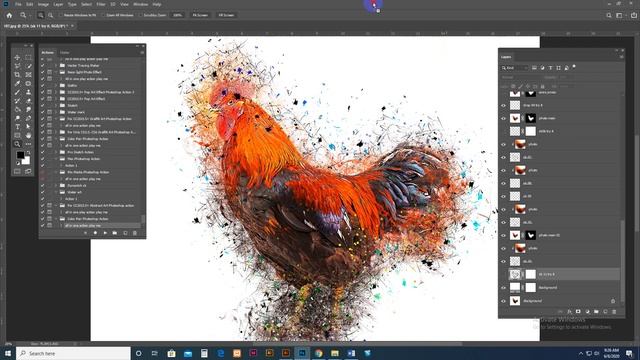Add a layer mask from Layers panel footer
Screen dimensions: 640x360
578,311
